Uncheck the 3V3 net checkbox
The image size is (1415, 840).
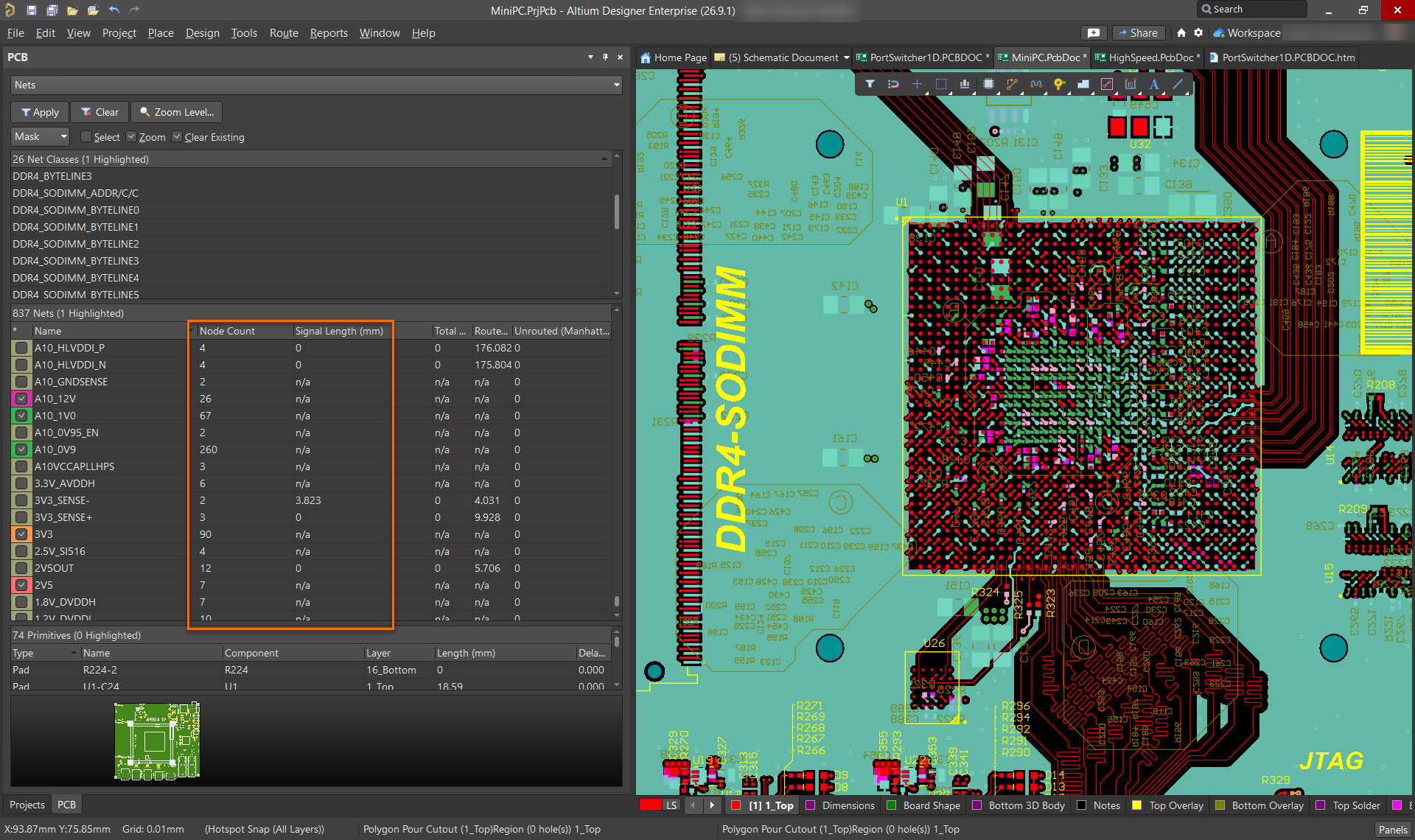[21, 534]
